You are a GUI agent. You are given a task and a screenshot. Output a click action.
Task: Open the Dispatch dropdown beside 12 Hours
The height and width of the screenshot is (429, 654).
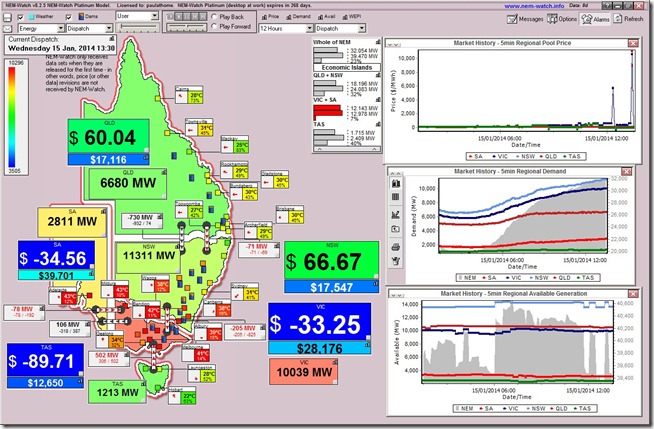coord(340,28)
